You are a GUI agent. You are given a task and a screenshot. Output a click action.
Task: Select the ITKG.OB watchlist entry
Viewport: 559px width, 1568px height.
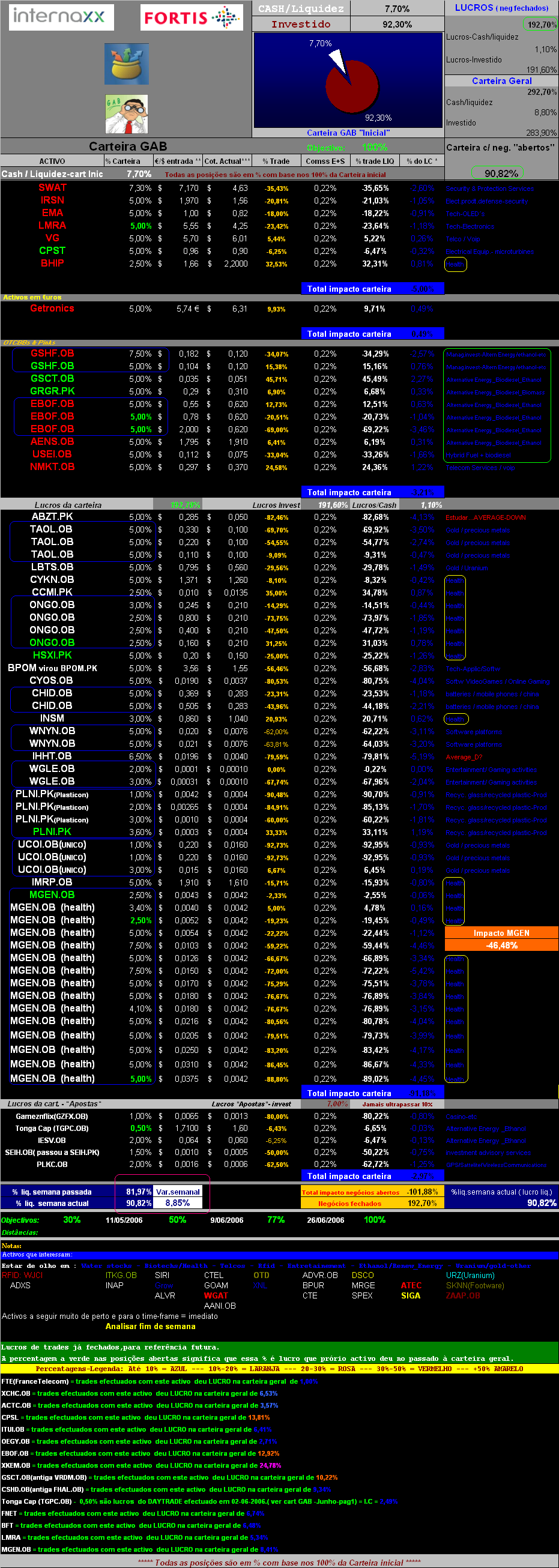tap(121, 1276)
